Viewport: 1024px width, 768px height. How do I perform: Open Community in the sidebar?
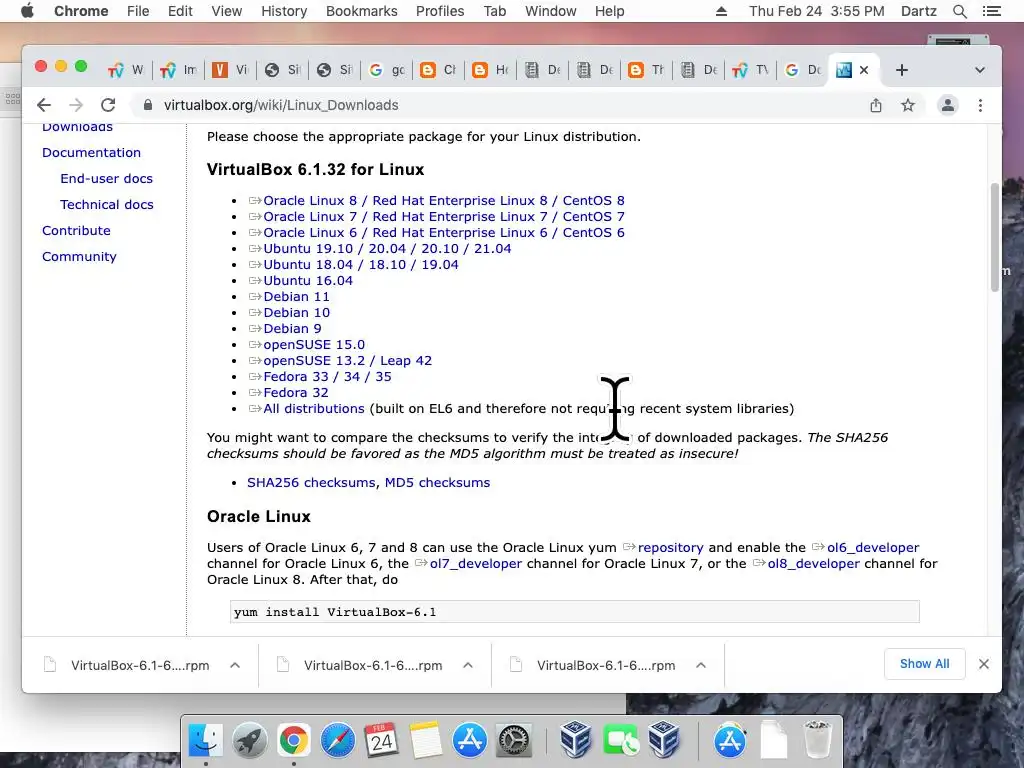tap(79, 257)
